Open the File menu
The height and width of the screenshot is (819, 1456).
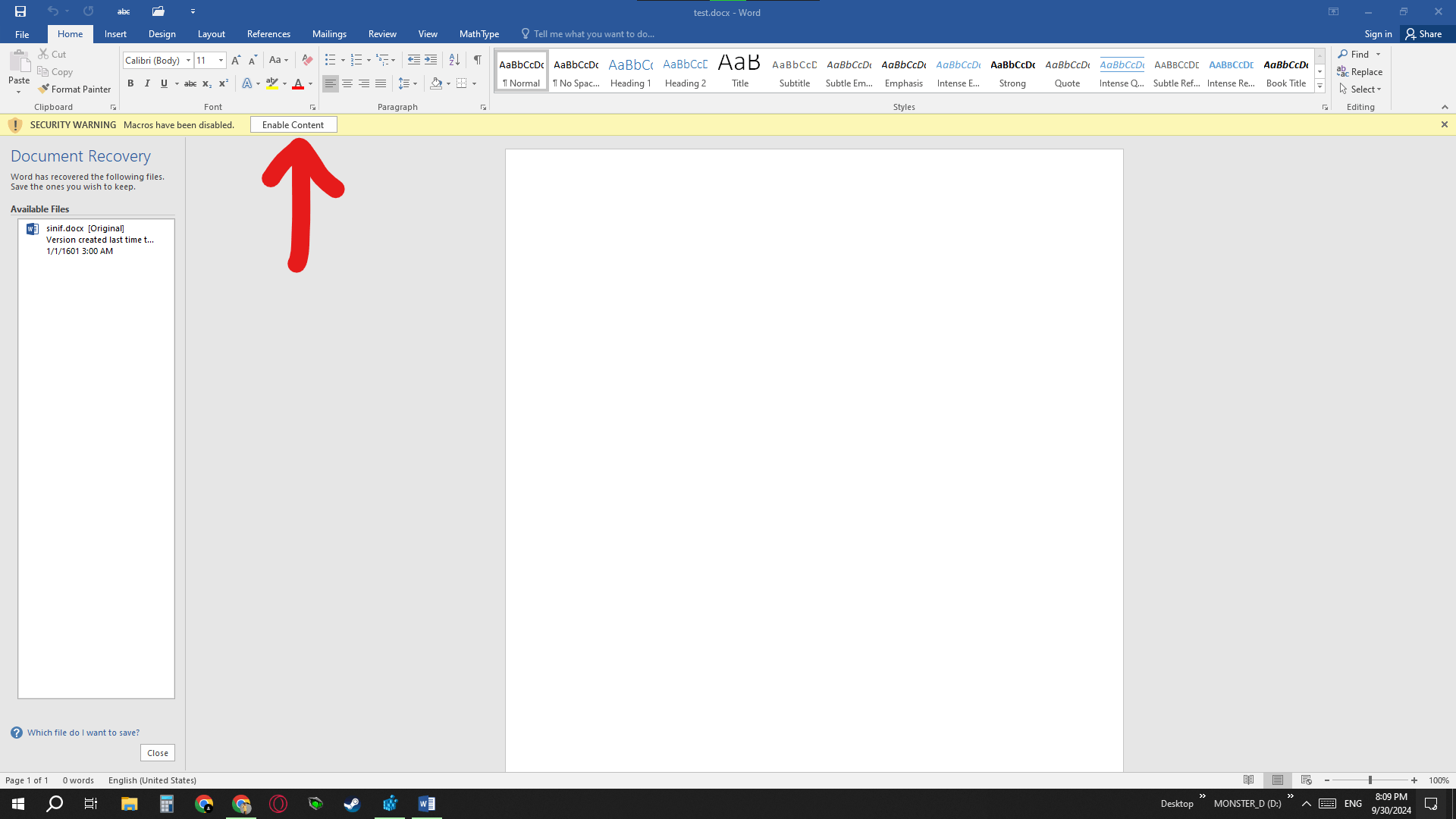point(22,33)
